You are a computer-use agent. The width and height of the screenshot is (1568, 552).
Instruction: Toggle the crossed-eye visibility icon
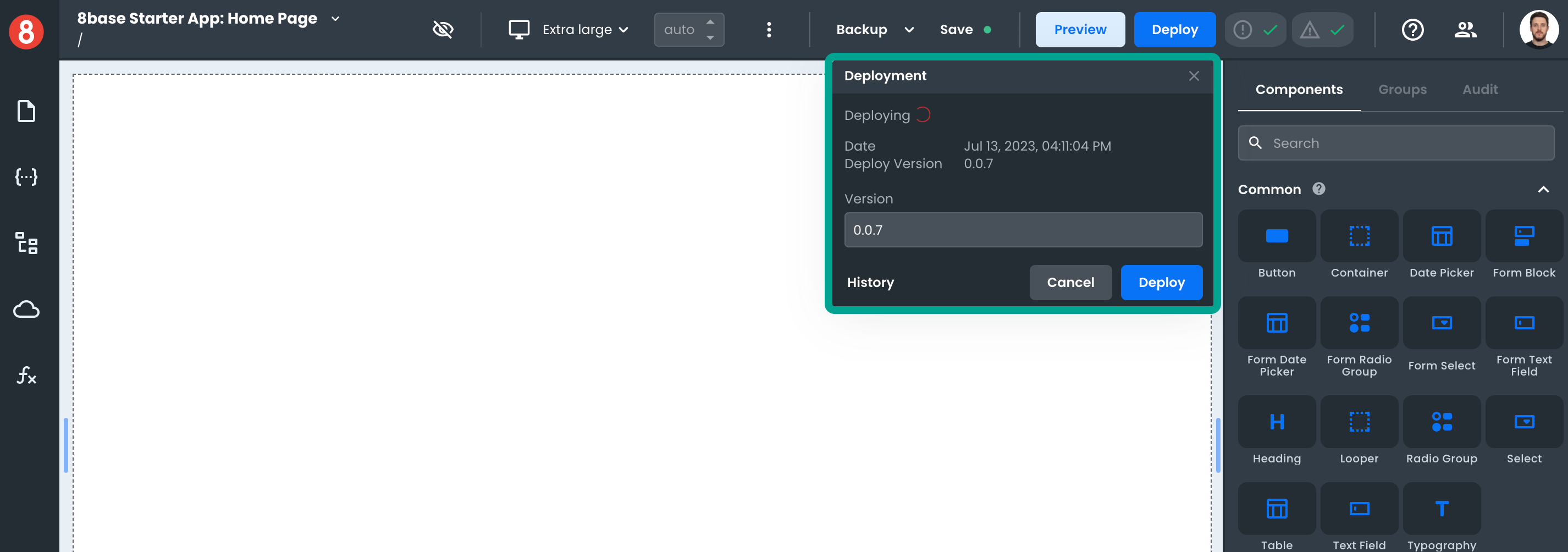(443, 30)
